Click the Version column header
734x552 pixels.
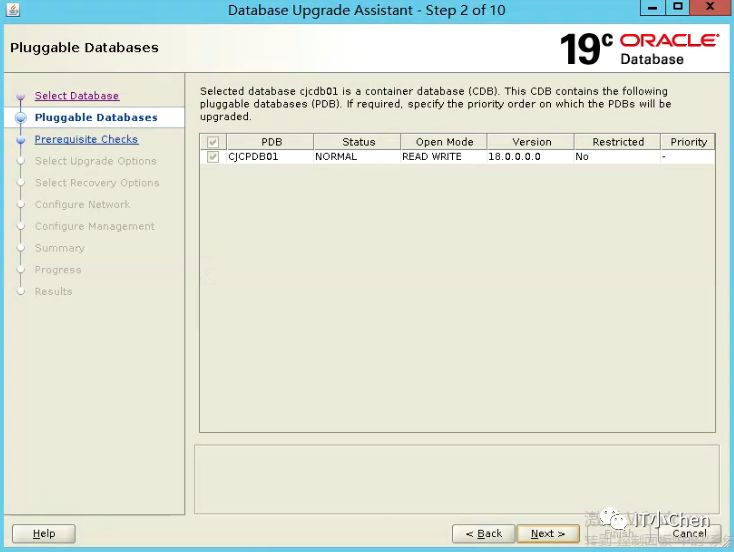(x=531, y=141)
